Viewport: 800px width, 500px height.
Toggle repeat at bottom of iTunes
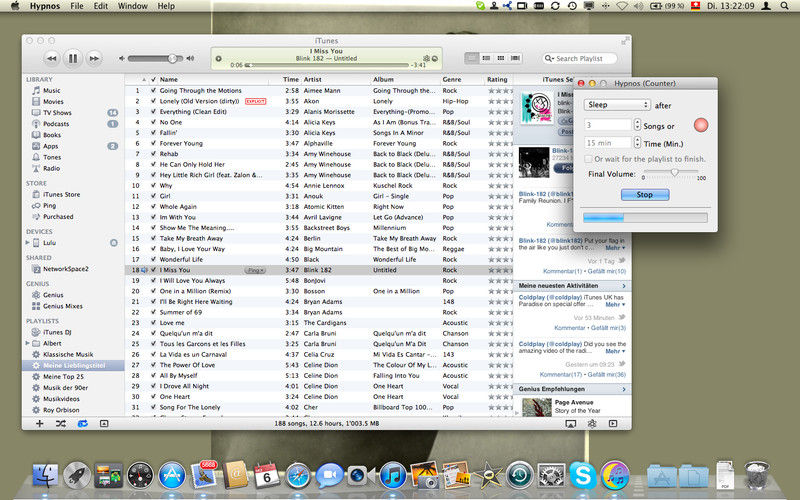(82, 423)
